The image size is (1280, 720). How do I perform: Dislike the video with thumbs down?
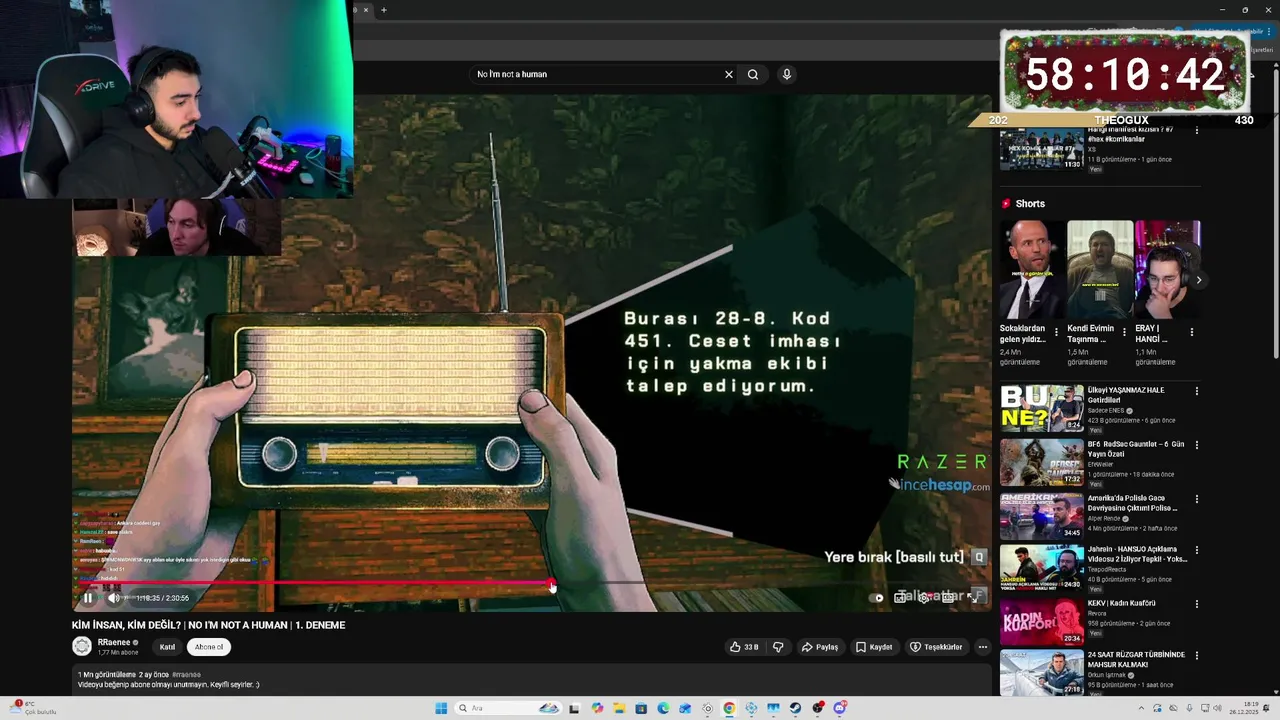click(x=778, y=647)
